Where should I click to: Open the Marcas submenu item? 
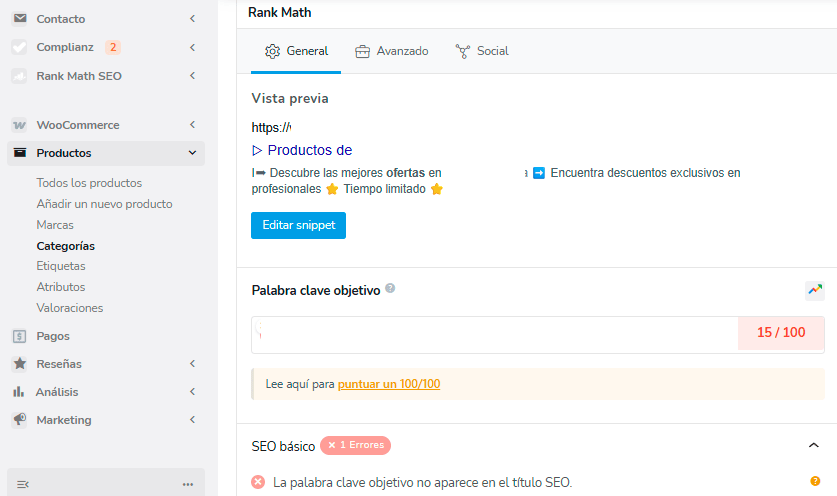pos(55,225)
